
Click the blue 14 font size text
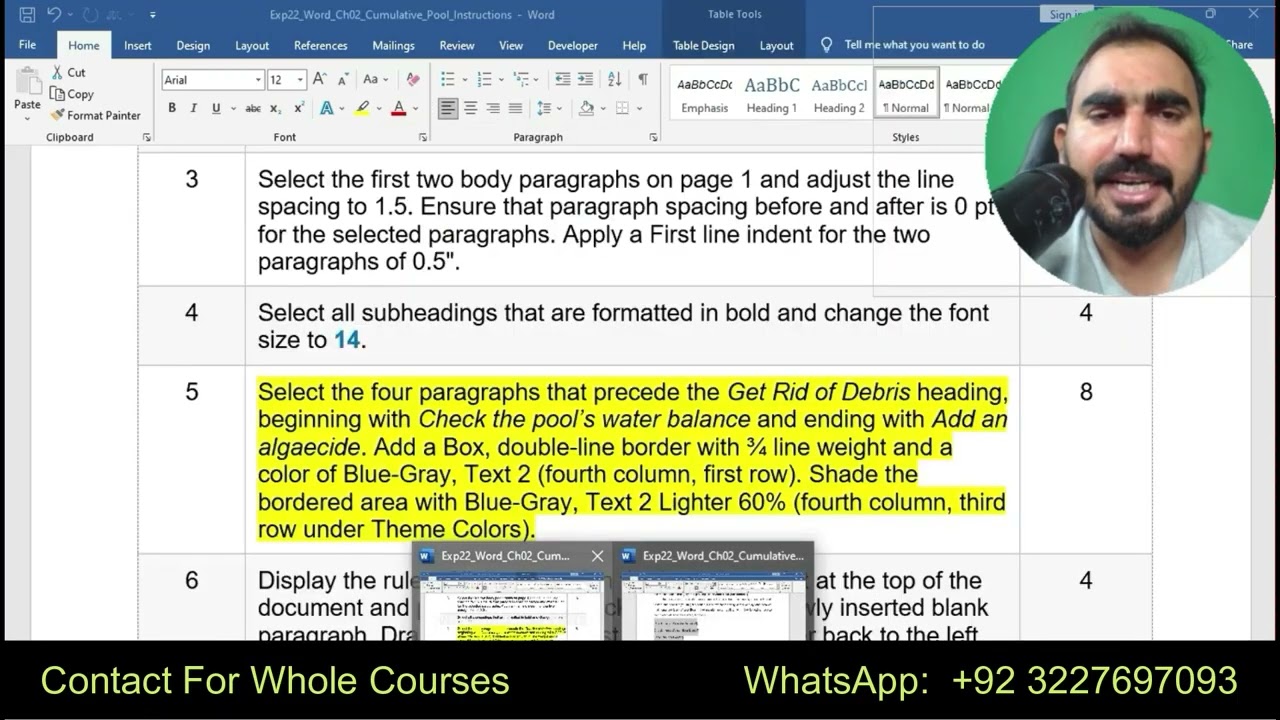pos(346,340)
